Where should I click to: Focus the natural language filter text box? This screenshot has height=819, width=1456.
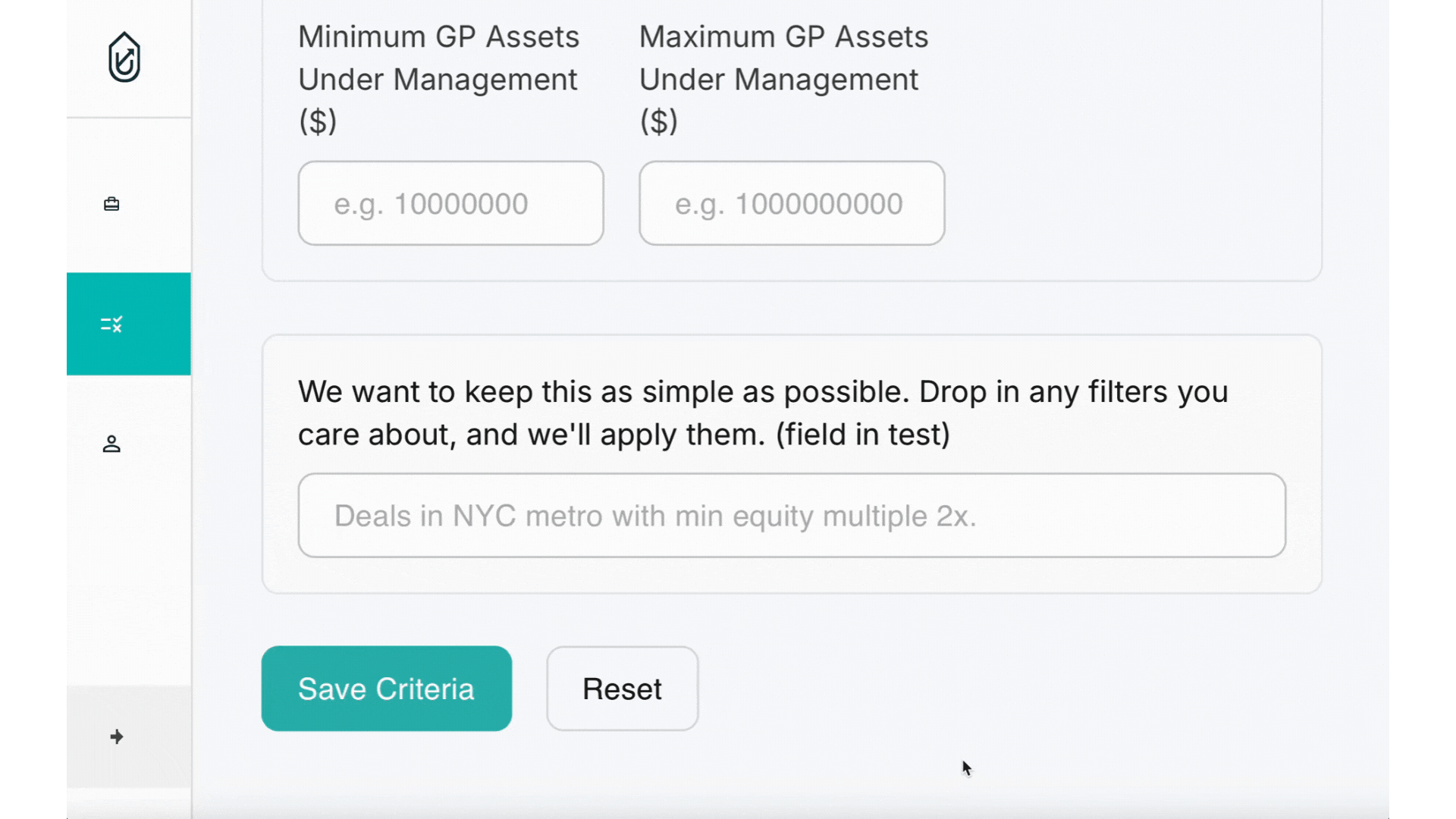[792, 515]
